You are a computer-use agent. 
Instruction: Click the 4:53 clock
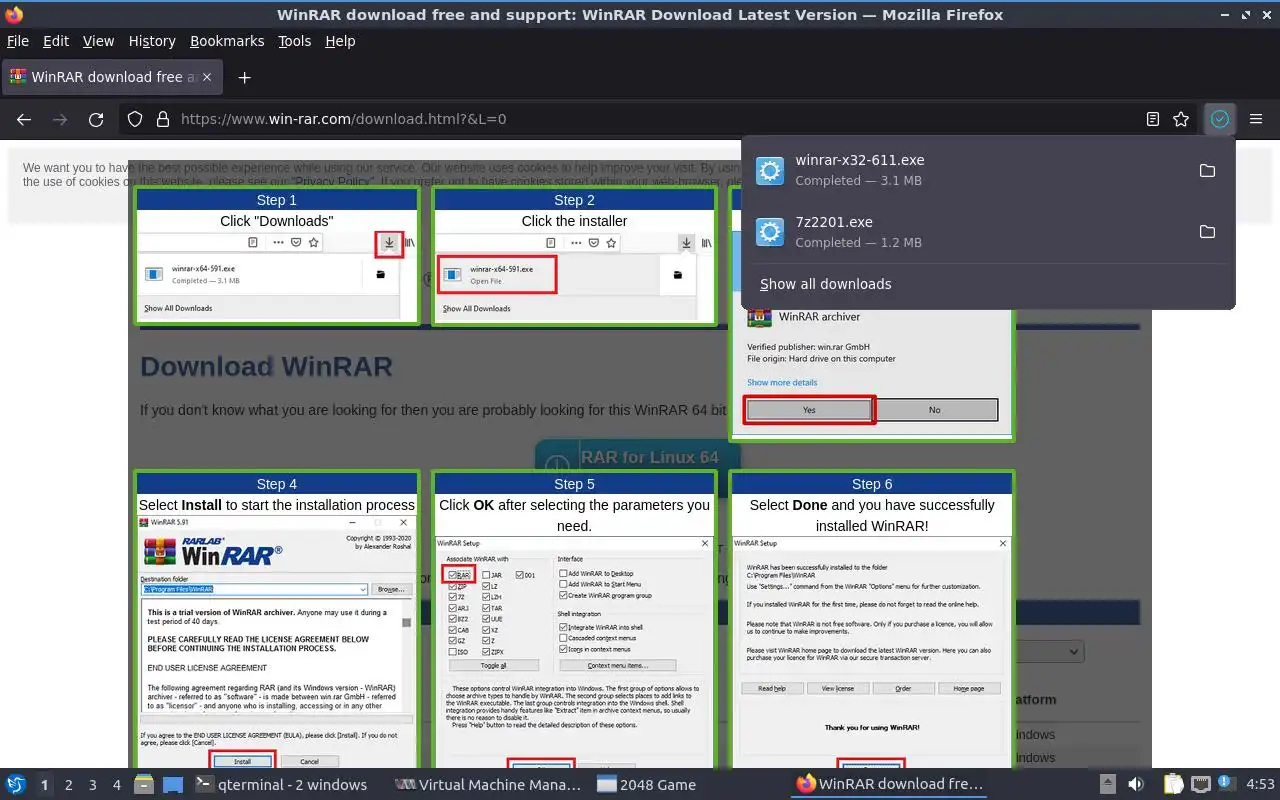tap(1260, 785)
